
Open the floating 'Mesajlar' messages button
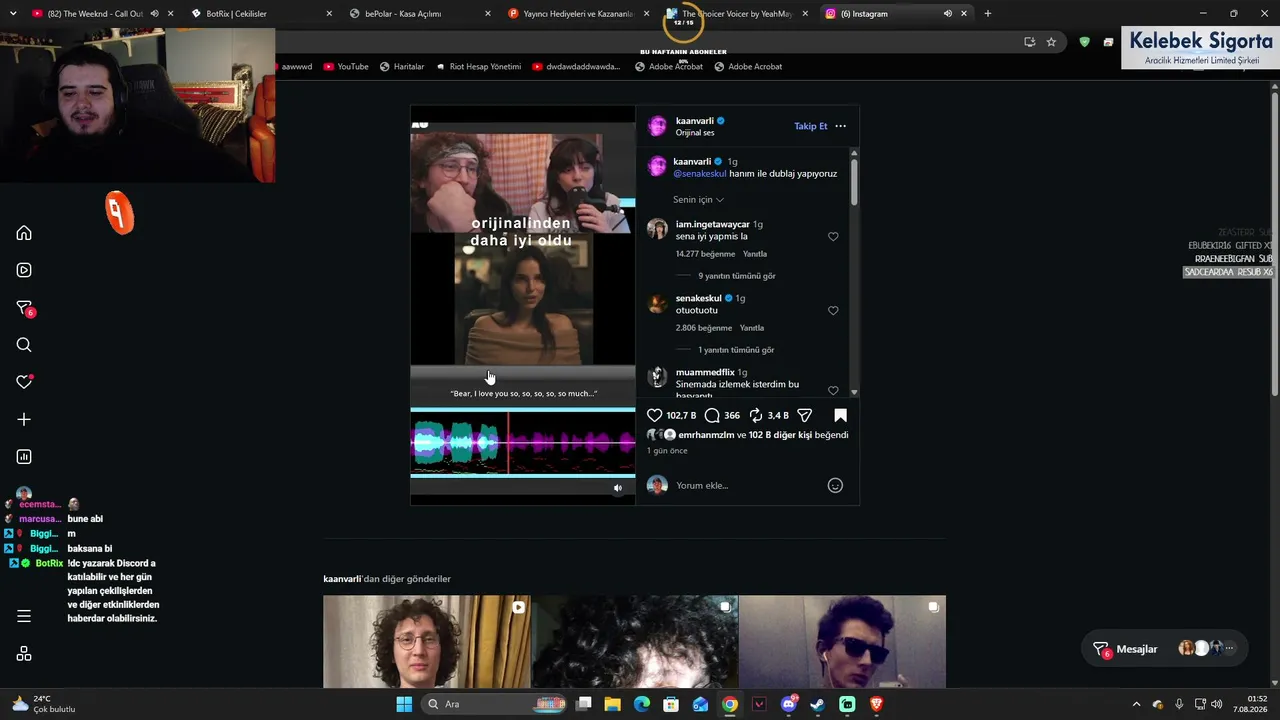click(1164, 649)
